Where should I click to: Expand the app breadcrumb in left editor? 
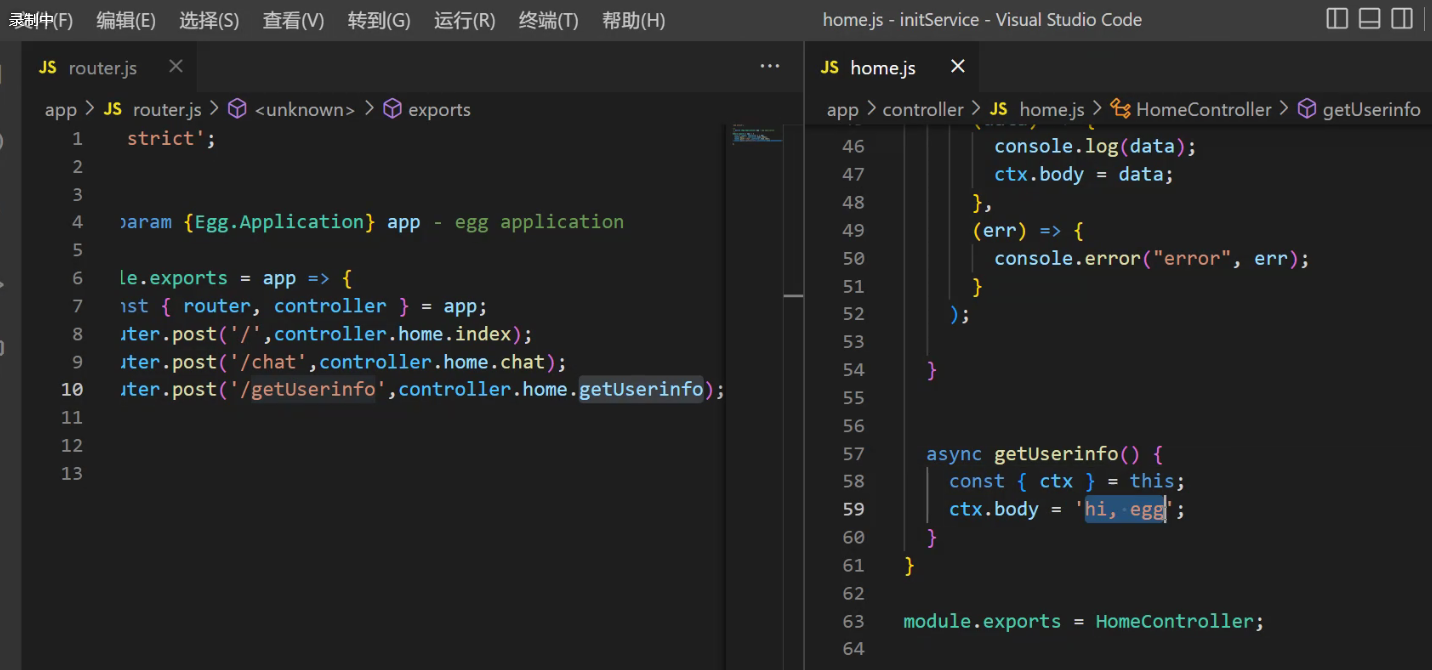pyautogui.click(x=61, y=110)
